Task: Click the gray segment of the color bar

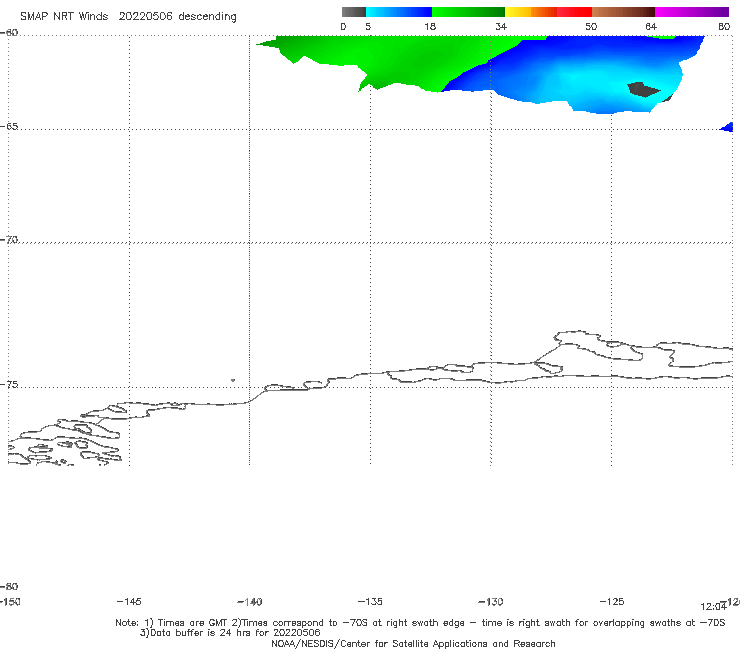Action: click(x=353, y=12)
